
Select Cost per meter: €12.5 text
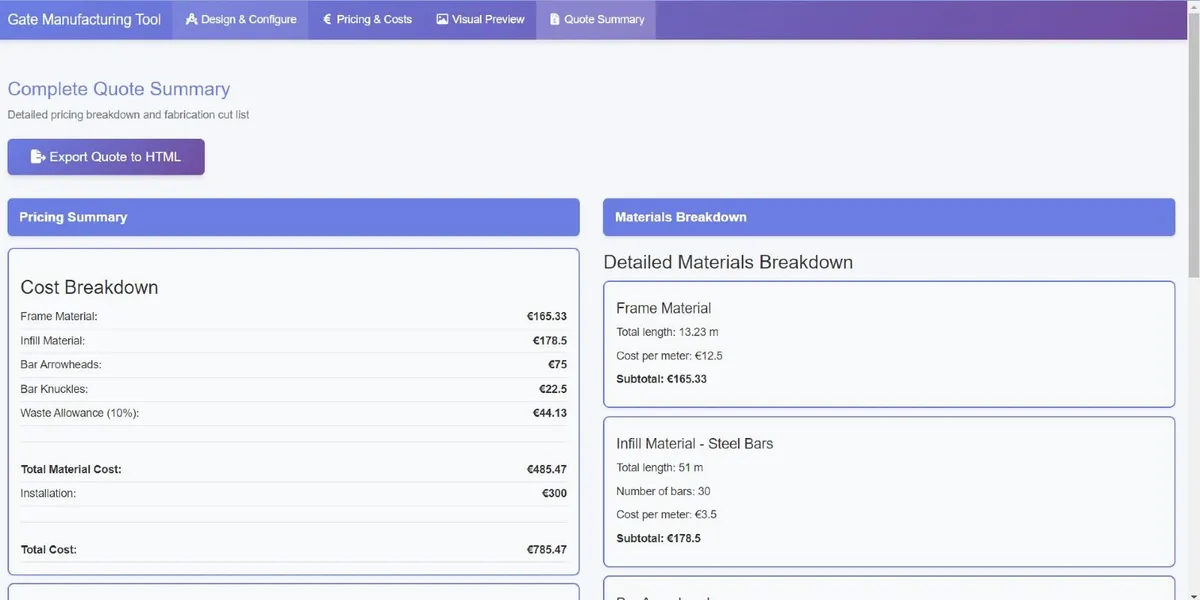pos(669,356)
